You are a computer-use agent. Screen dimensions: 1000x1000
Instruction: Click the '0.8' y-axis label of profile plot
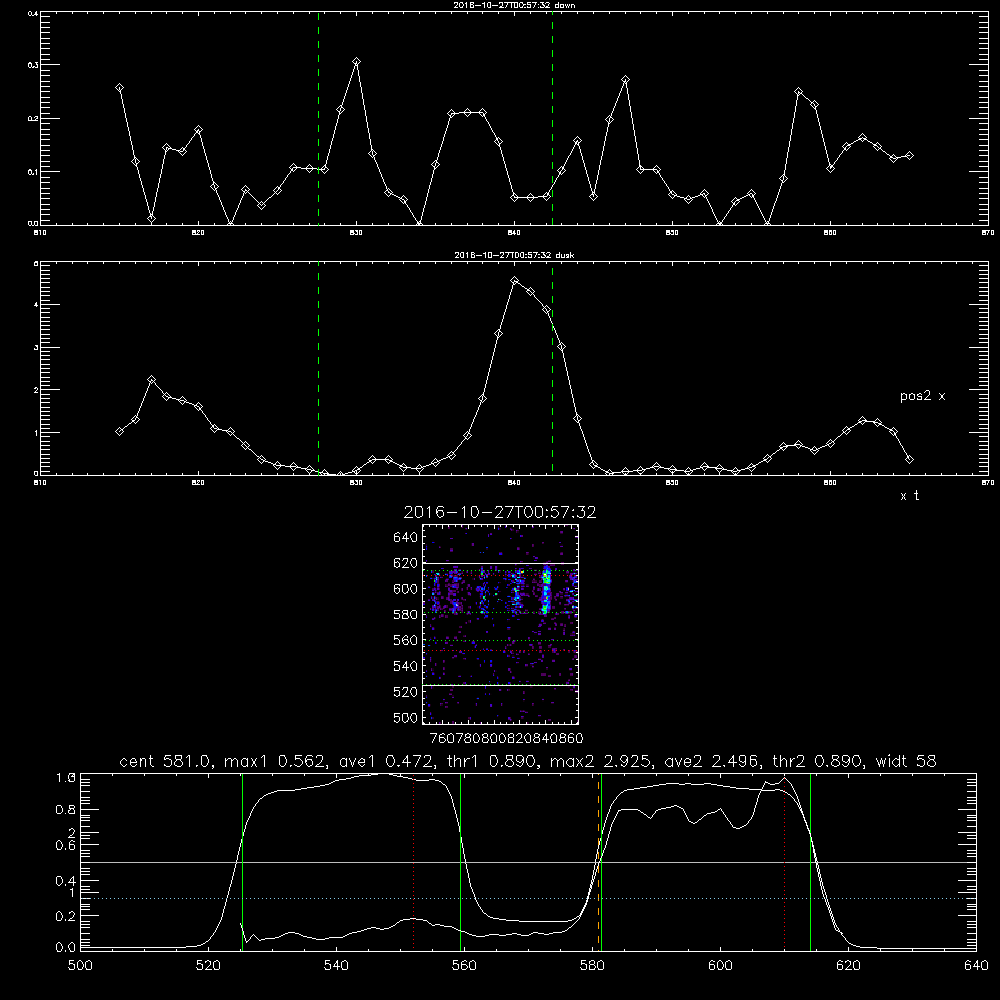click(x=66, y=810)
